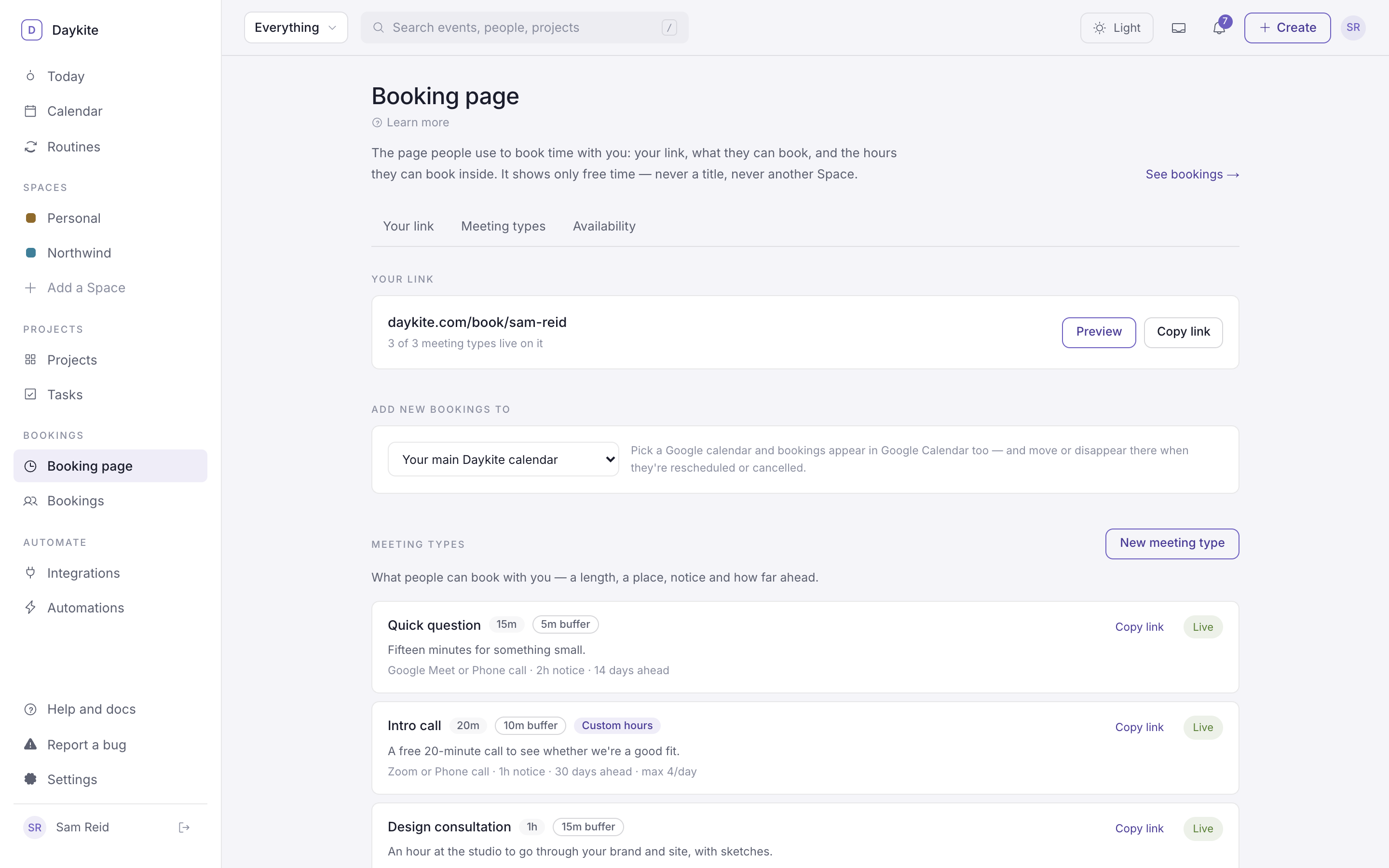Click the Live badge on Quick question
Image resolution: width=1389 pixels, height=868 pixels.
pyautogui.click(x=1203, y=627)
